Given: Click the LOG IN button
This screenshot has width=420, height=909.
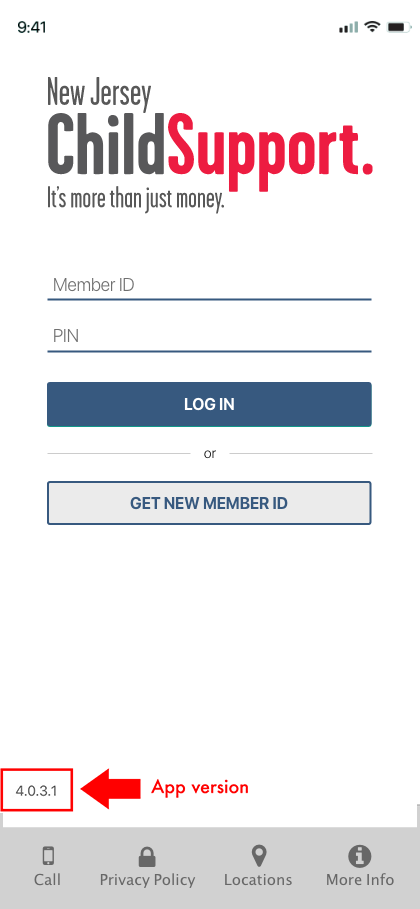Looking at the screenshot, I should click(209, 405).
